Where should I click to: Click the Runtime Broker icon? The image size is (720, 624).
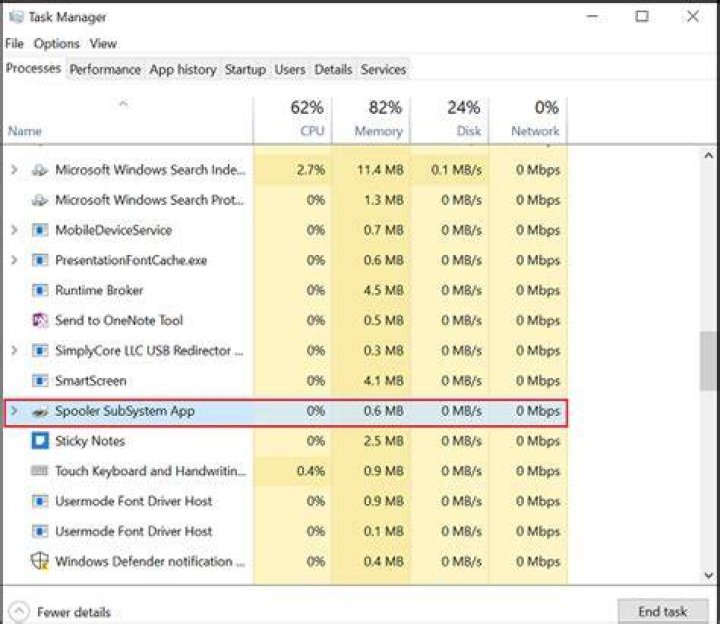click(39, 290)
